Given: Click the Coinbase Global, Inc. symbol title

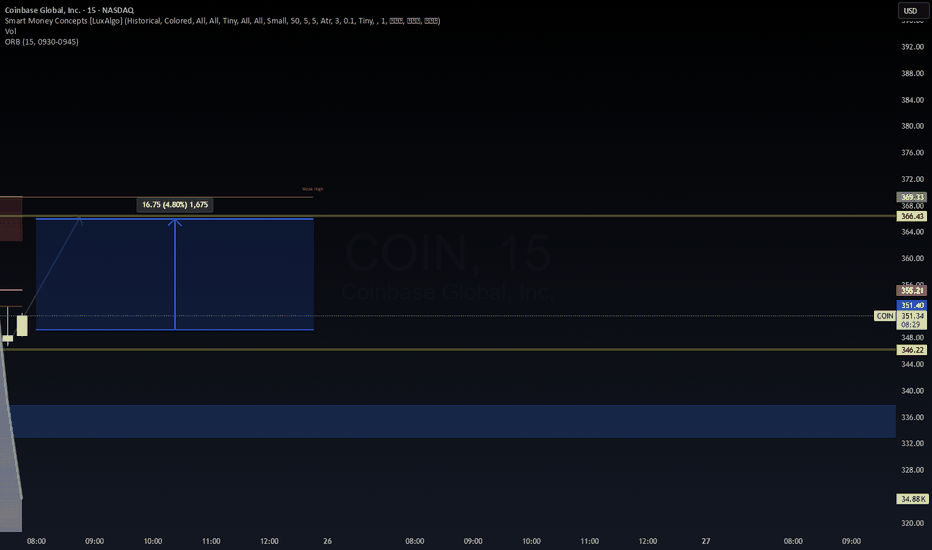Looking at the screenshot, I should coord(69,10).
